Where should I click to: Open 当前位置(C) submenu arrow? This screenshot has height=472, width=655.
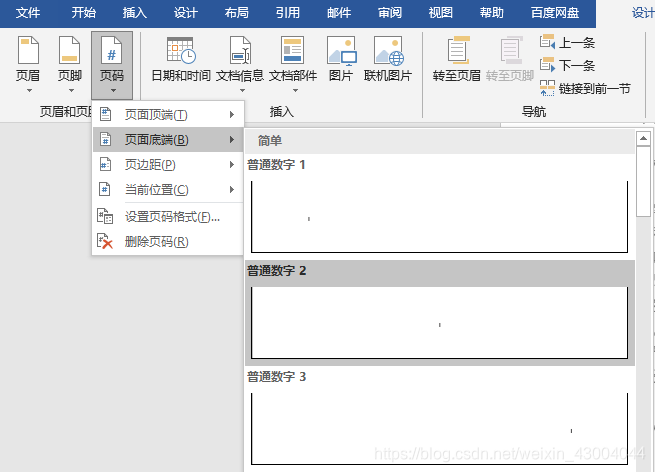click(x=232, y=190)
